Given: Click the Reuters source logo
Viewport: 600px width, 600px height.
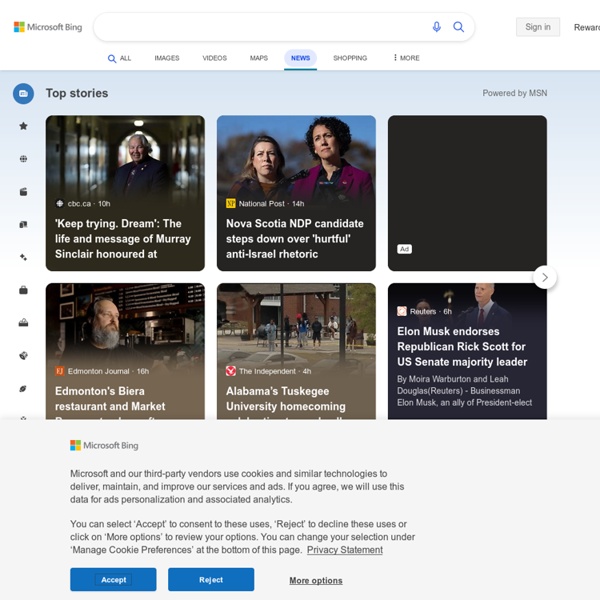Looking at the screenshot, I should 402,311.
